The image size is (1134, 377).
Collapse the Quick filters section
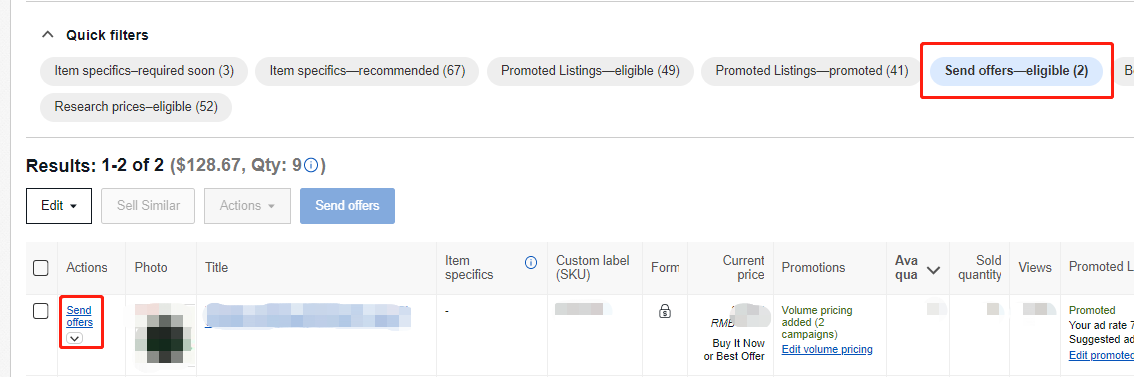[48, 35]
